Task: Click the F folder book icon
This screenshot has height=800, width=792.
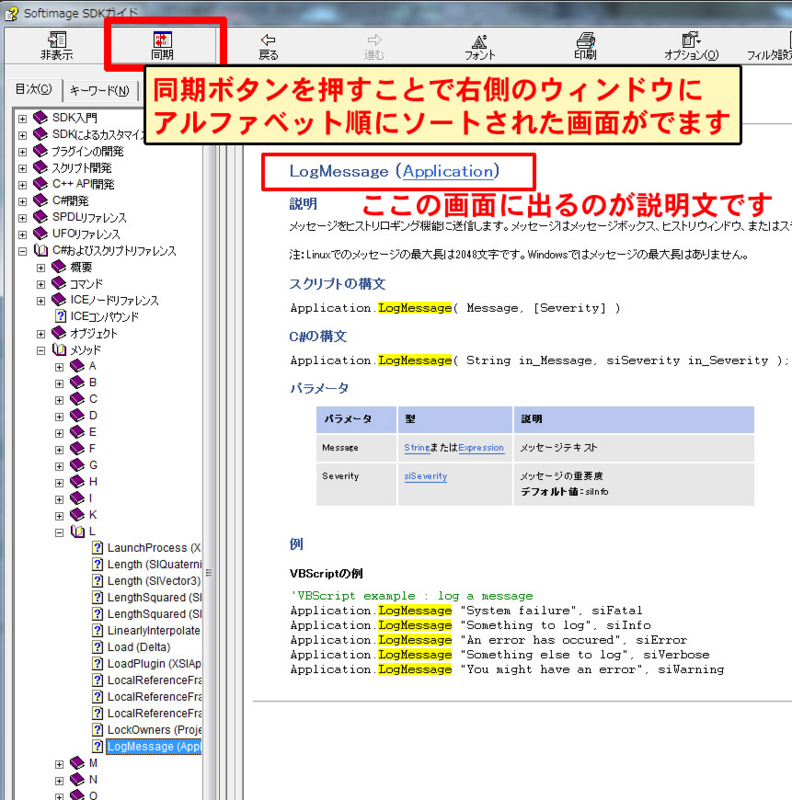Action: point(77,449)
